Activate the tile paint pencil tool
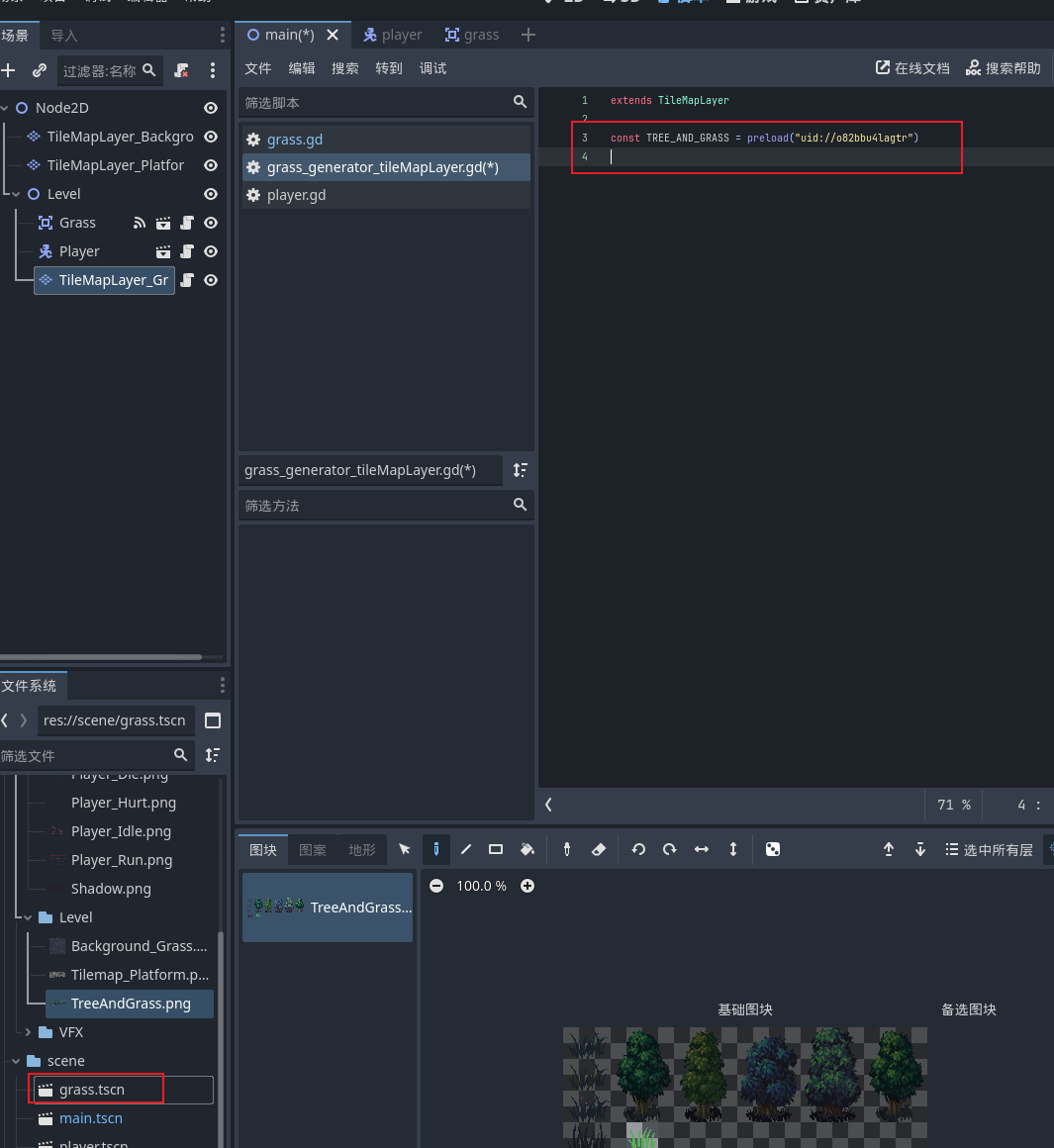The image size is (1054, 1148). coord(436,849)
